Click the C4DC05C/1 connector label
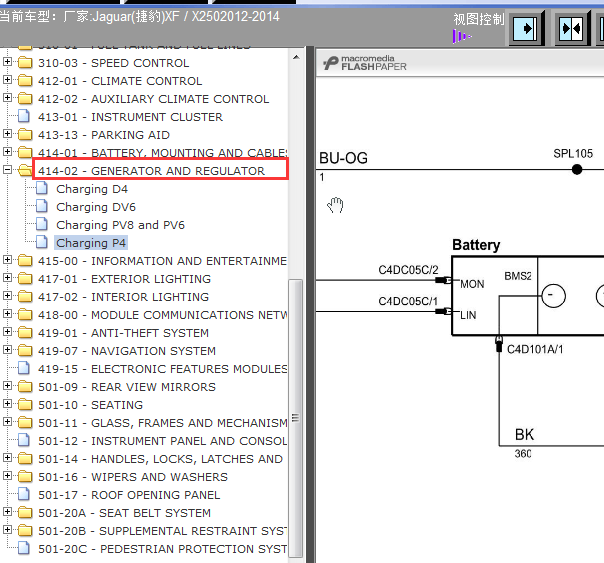 click(x=408, y=301)
